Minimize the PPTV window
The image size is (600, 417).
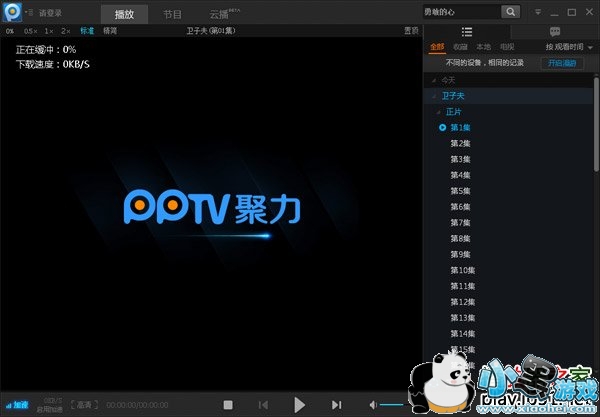(554, 13)
